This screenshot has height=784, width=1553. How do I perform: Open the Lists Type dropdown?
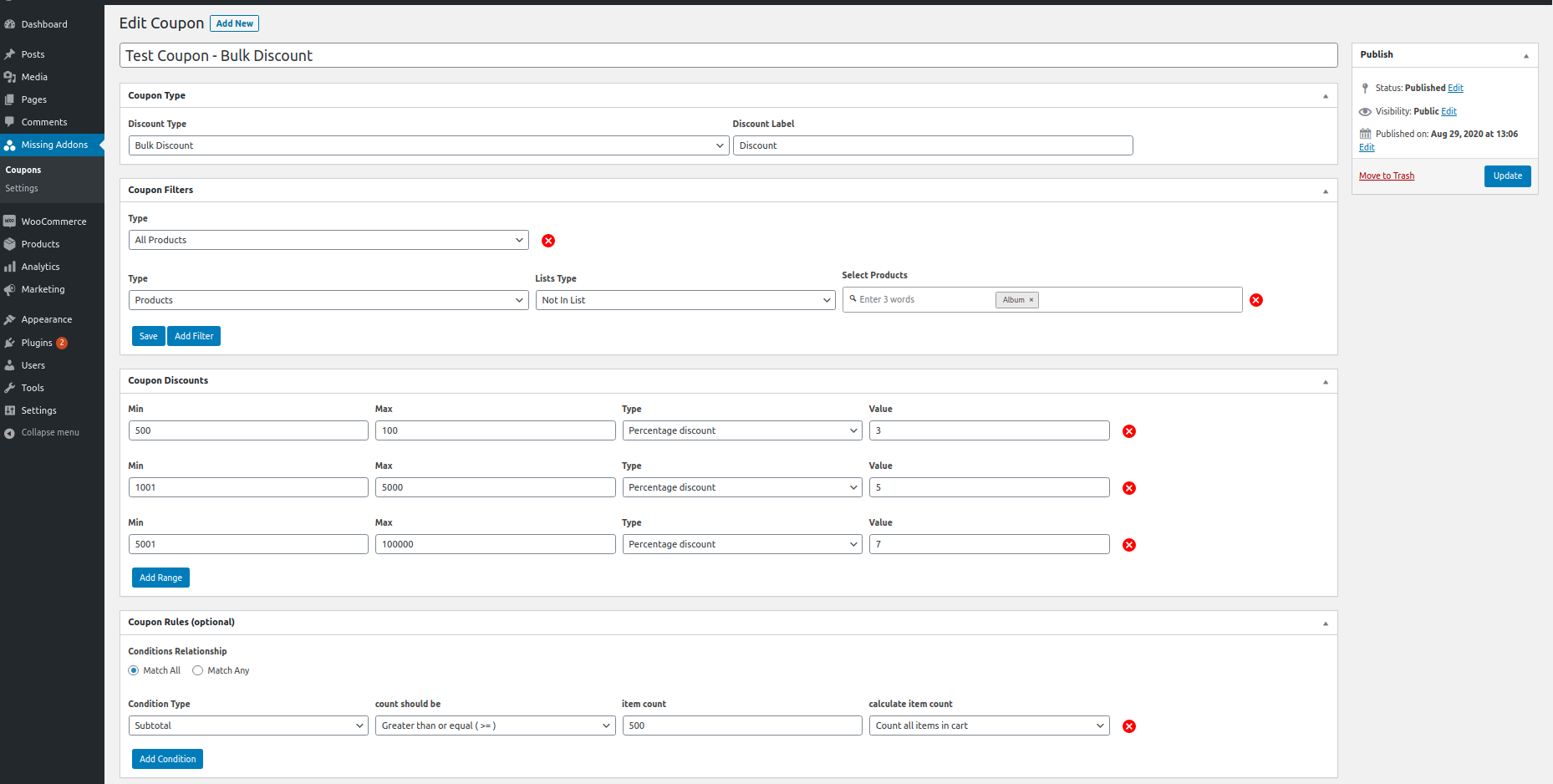[x=685, y=300]
